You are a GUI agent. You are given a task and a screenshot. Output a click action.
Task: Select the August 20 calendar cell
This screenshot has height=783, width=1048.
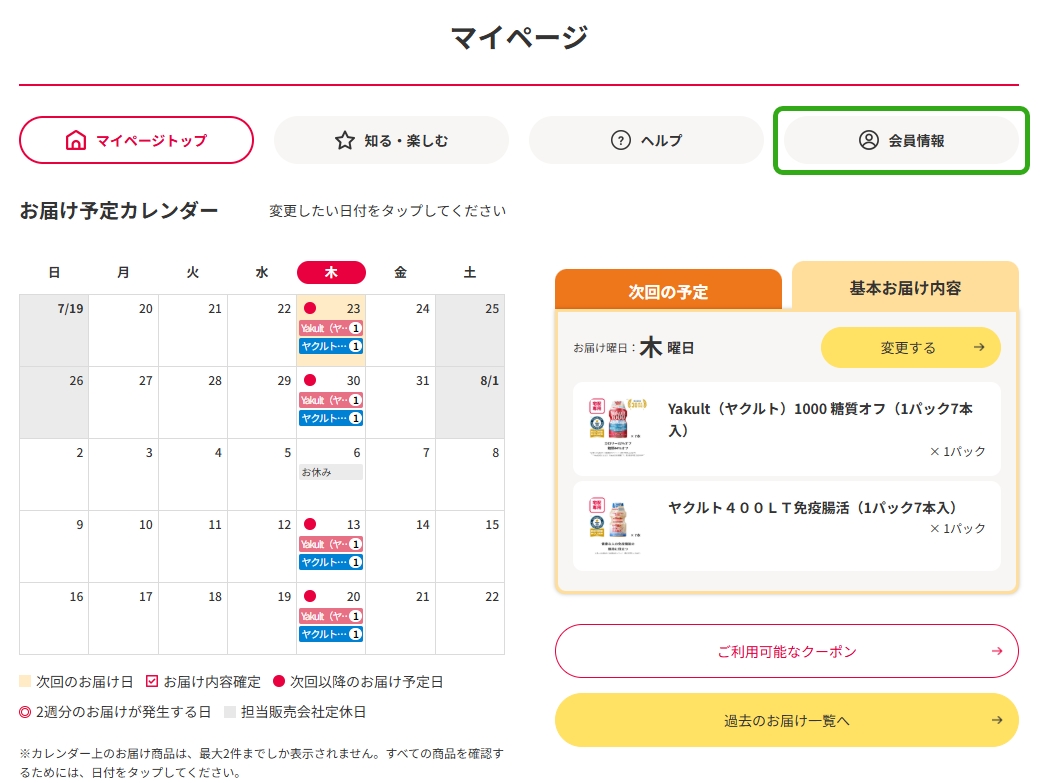tap(331, 618)
